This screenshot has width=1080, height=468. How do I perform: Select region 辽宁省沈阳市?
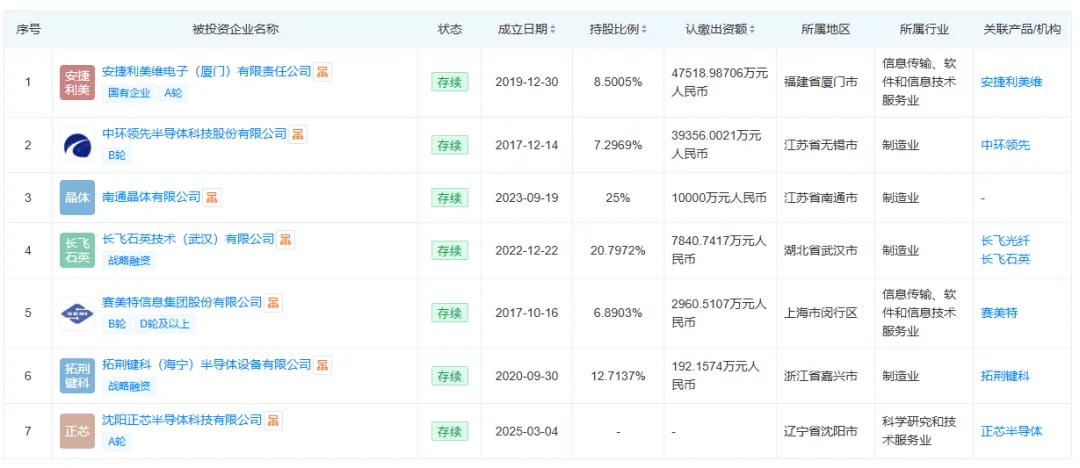point(820,431)
